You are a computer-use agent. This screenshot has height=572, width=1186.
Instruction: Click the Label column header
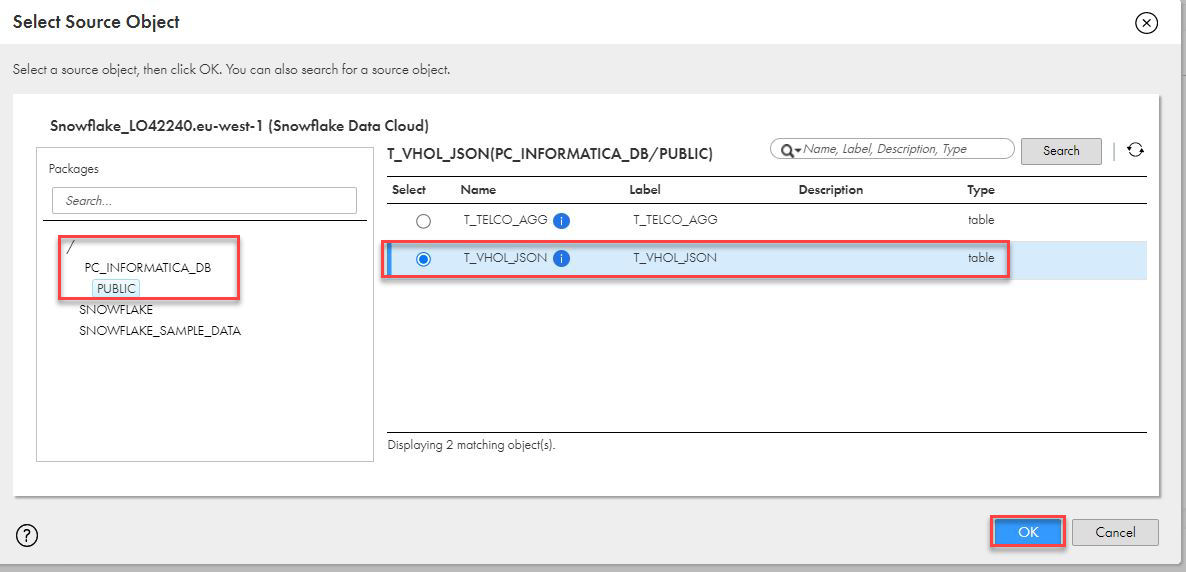click(x=645, y=190)
